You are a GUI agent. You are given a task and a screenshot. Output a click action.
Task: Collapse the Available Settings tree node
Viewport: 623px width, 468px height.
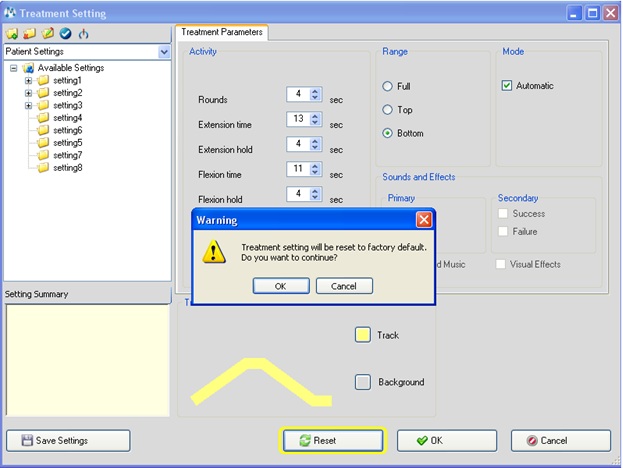tap(13, 68)
